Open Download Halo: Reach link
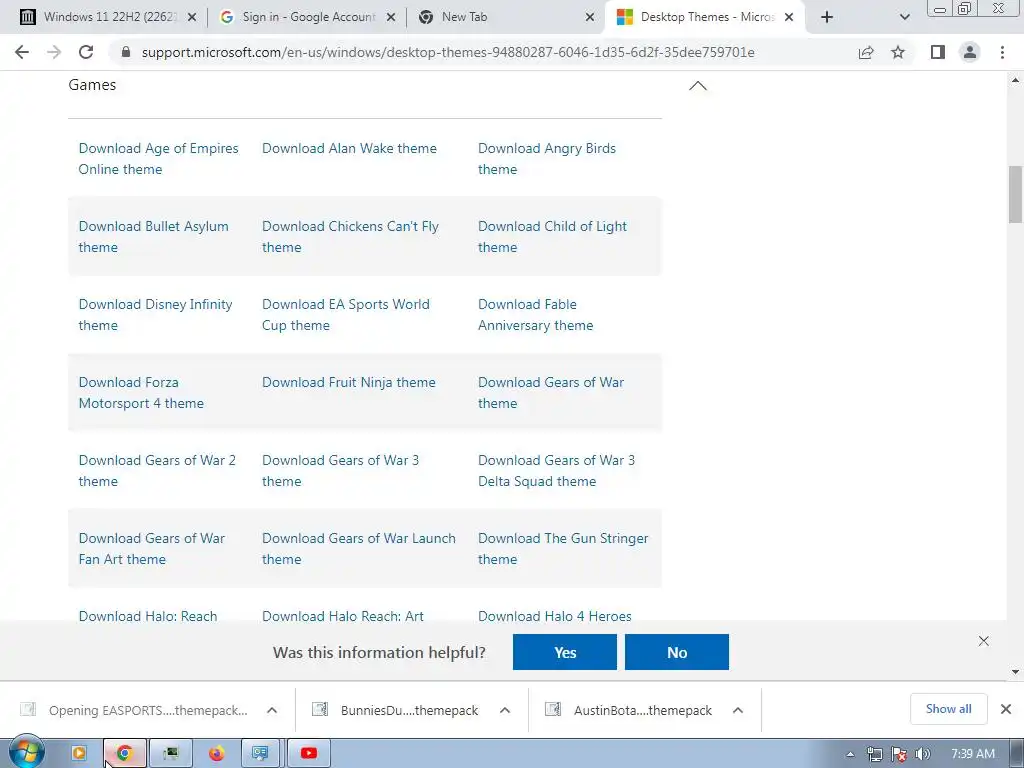This screenshot has height=768, width=1024. pyautogui.click(x=148, y=616)
